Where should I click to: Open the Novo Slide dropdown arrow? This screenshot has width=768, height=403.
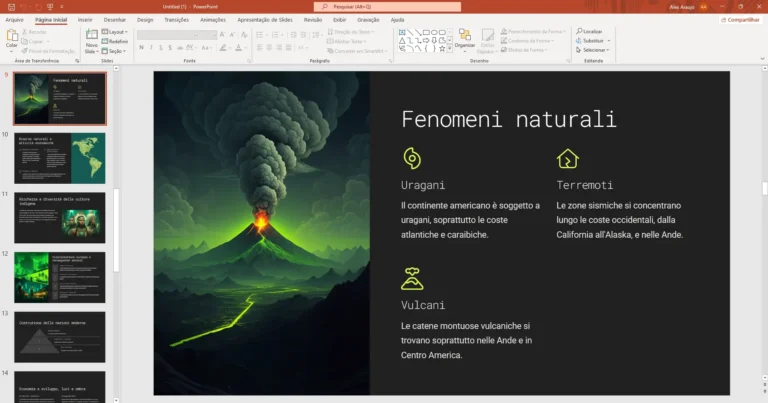point(97,51)
